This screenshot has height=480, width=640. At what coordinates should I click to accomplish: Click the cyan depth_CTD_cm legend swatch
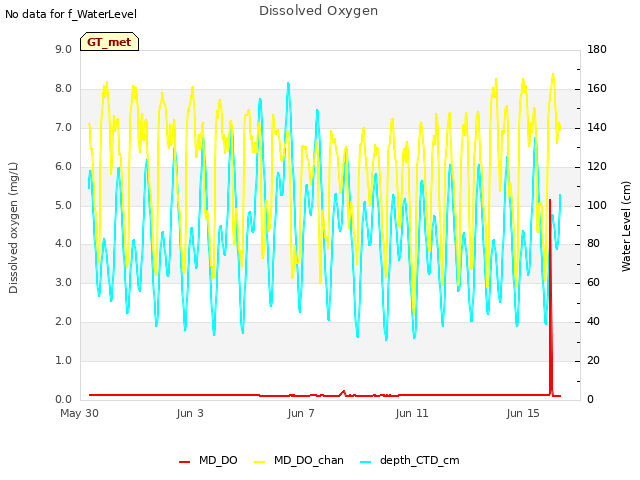pos(366,462)
